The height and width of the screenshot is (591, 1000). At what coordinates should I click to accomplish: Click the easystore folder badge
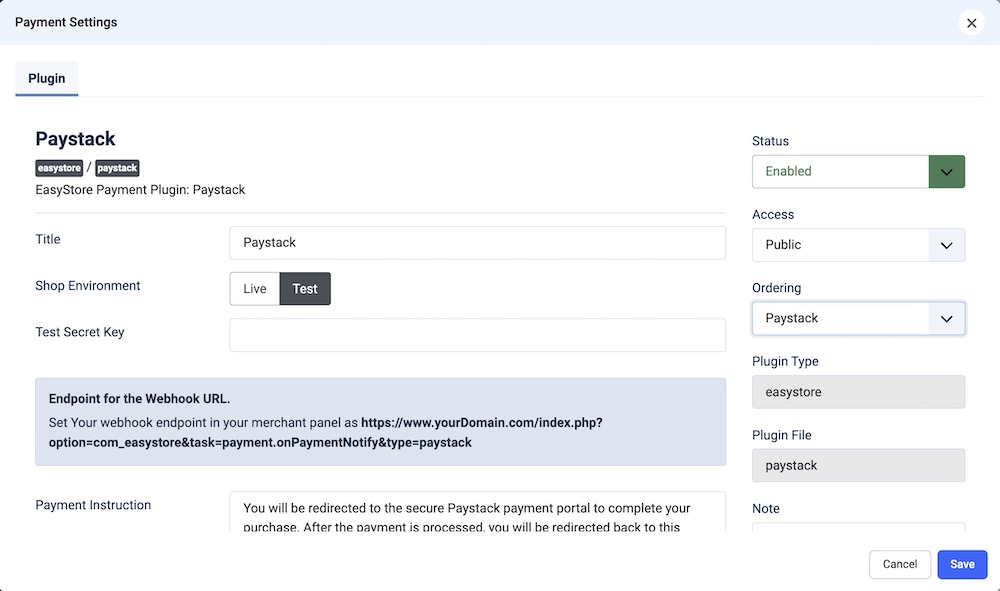point(59,168)
